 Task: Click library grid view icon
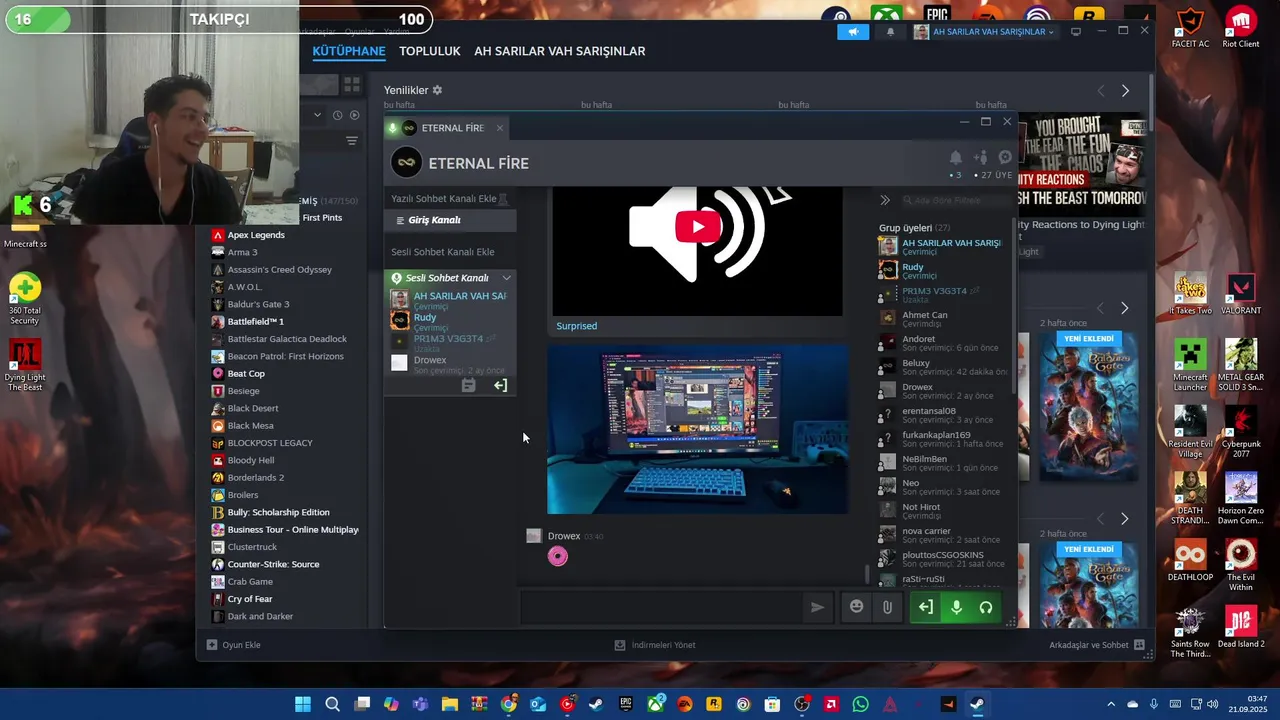(x=351, y=85)
